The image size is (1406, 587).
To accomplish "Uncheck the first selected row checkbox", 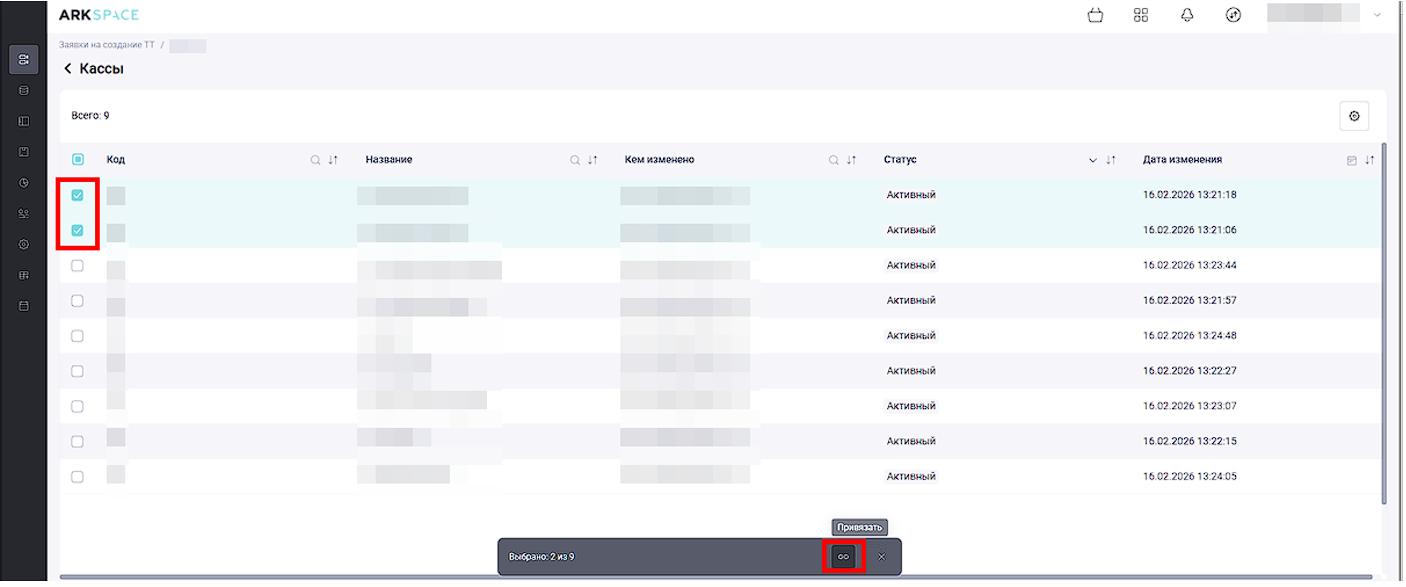I will (x=78, y=195).
